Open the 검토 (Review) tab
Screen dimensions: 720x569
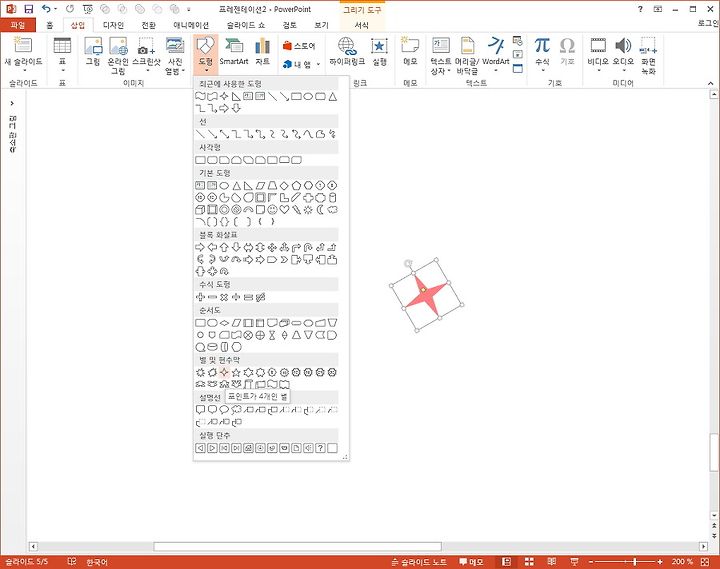289,25
